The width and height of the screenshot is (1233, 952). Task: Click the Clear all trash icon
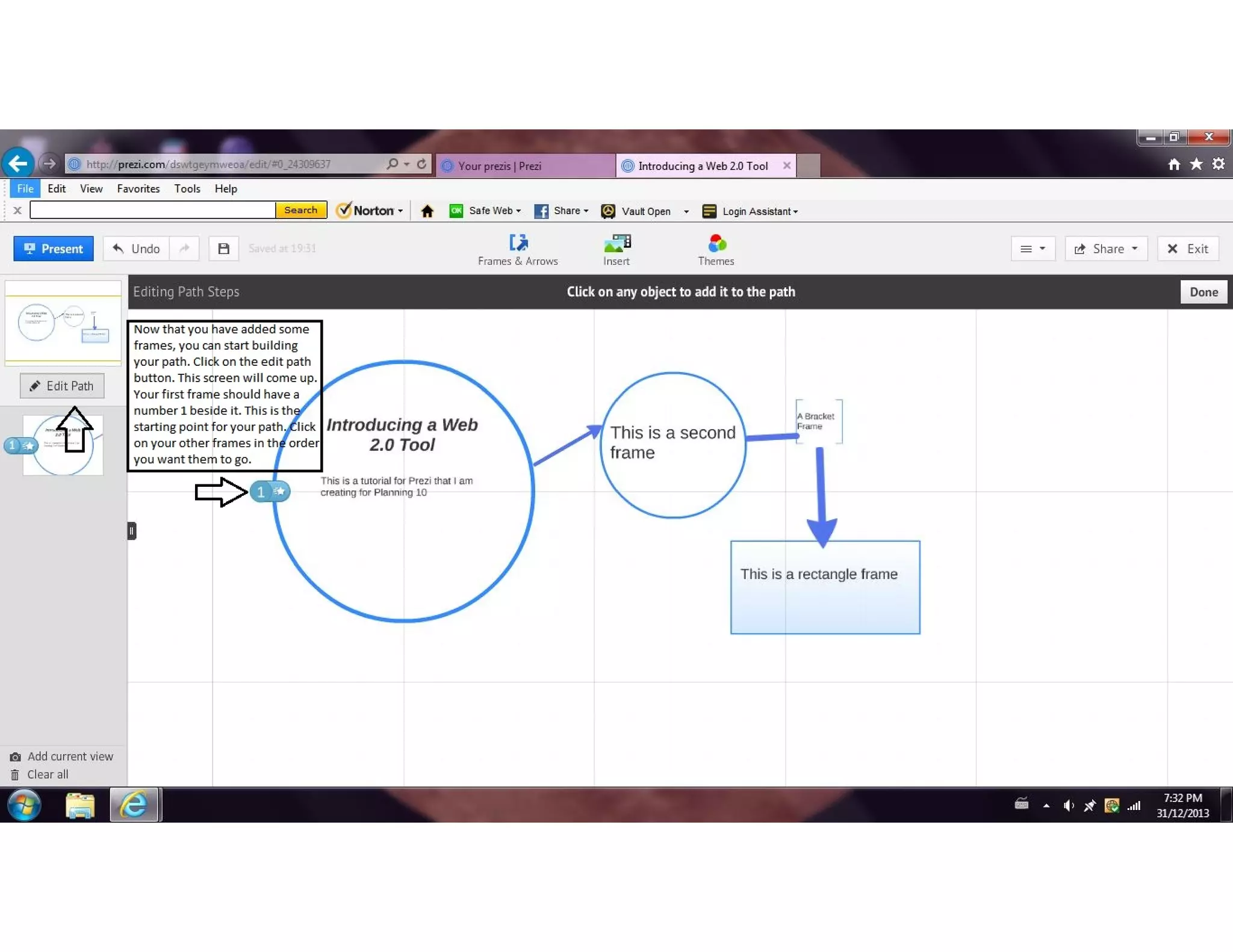(x=15, y=775)
